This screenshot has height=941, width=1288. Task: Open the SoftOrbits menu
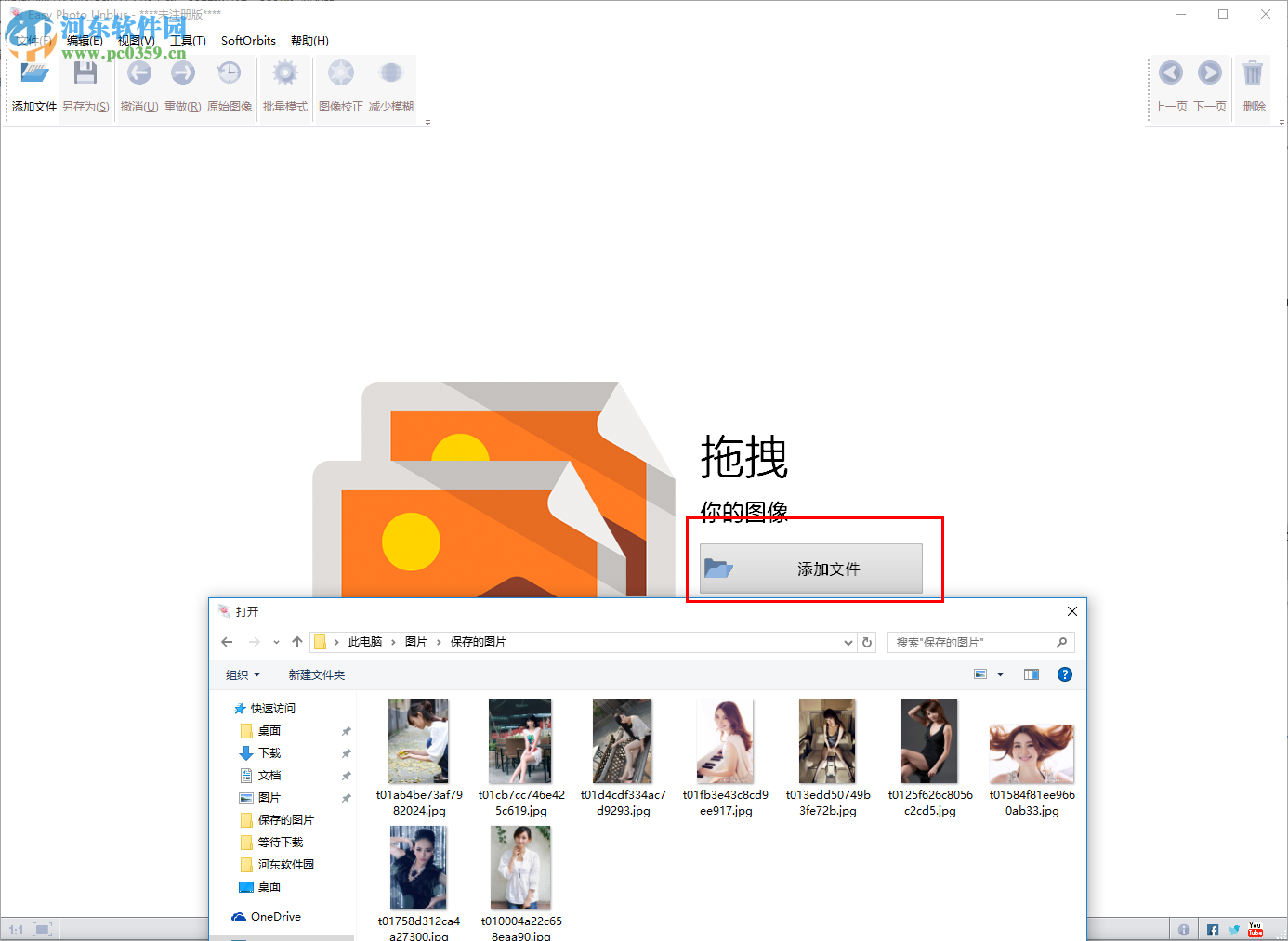click(x=247, y=40)
